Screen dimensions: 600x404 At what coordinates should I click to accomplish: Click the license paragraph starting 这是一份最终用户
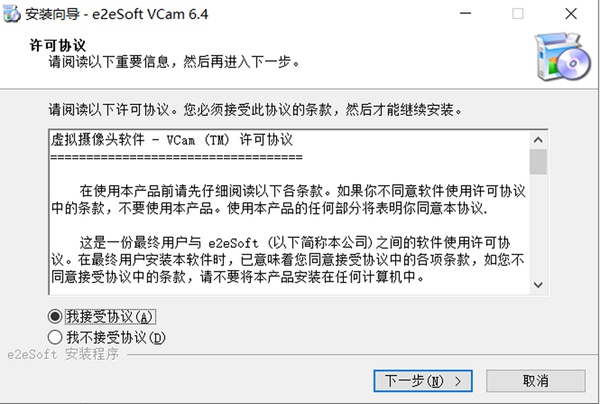point(288,260)
